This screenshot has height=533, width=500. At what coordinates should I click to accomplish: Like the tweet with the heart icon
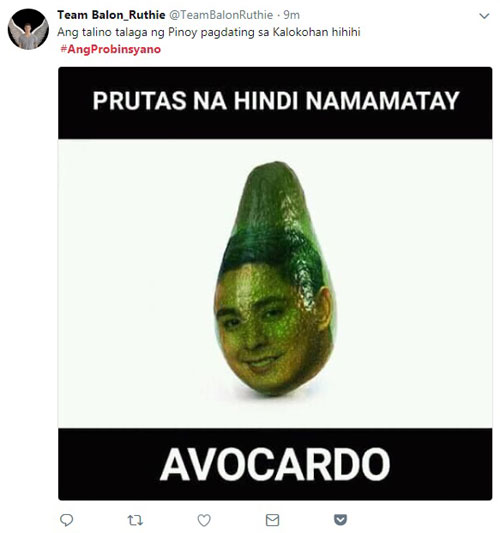coord(204,520)
